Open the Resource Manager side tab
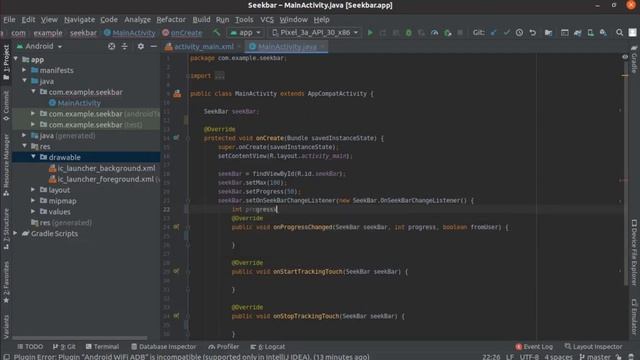This screenshot has height=360, width=640. [6, 165]
